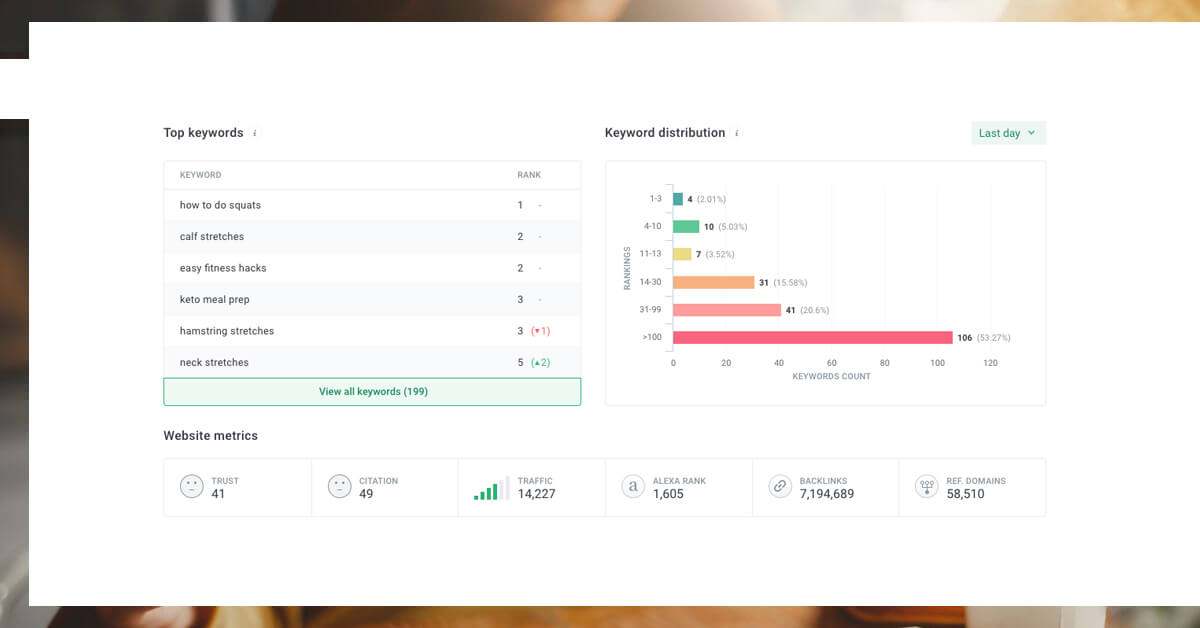1200x628 pixels.
Task: Click the KEYWORDS COUNT axis label
Action: tap(831, 377)
